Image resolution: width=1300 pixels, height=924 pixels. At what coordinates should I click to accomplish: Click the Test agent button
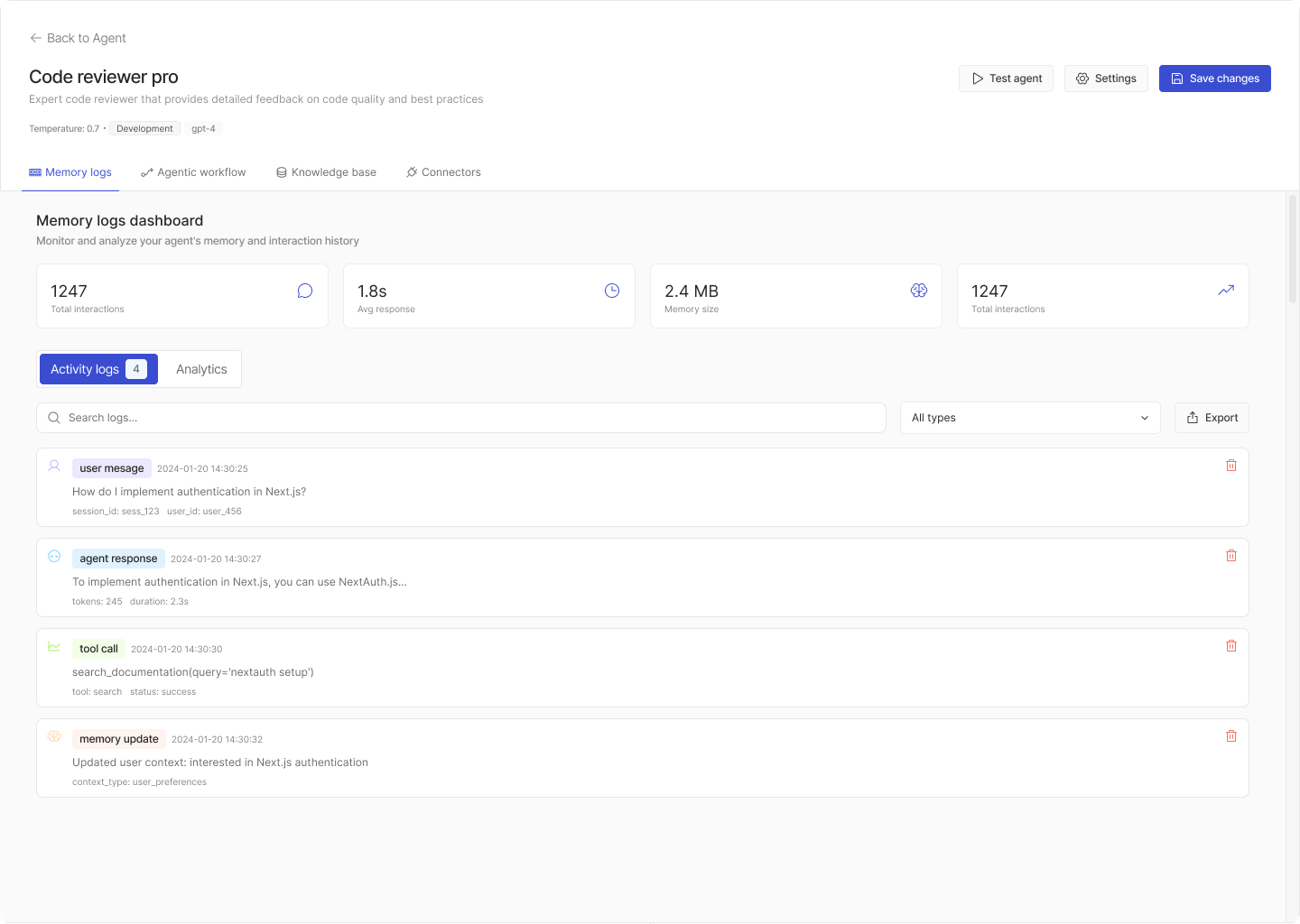[1006, 79]
